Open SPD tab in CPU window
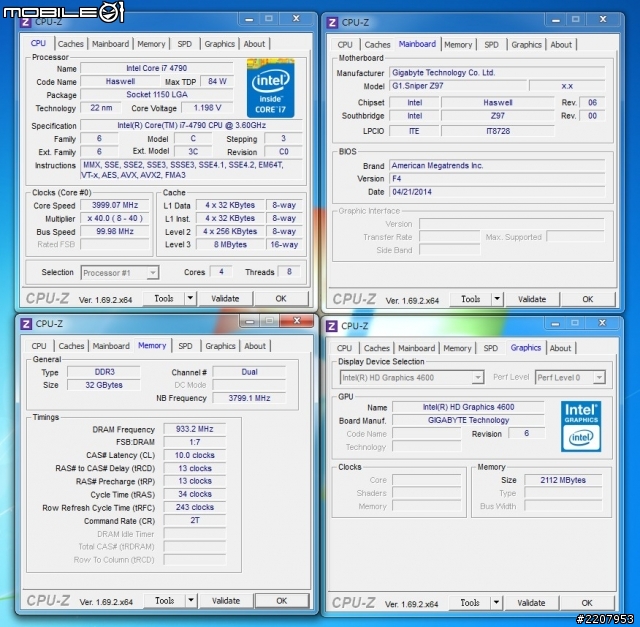 click(184, 44)
